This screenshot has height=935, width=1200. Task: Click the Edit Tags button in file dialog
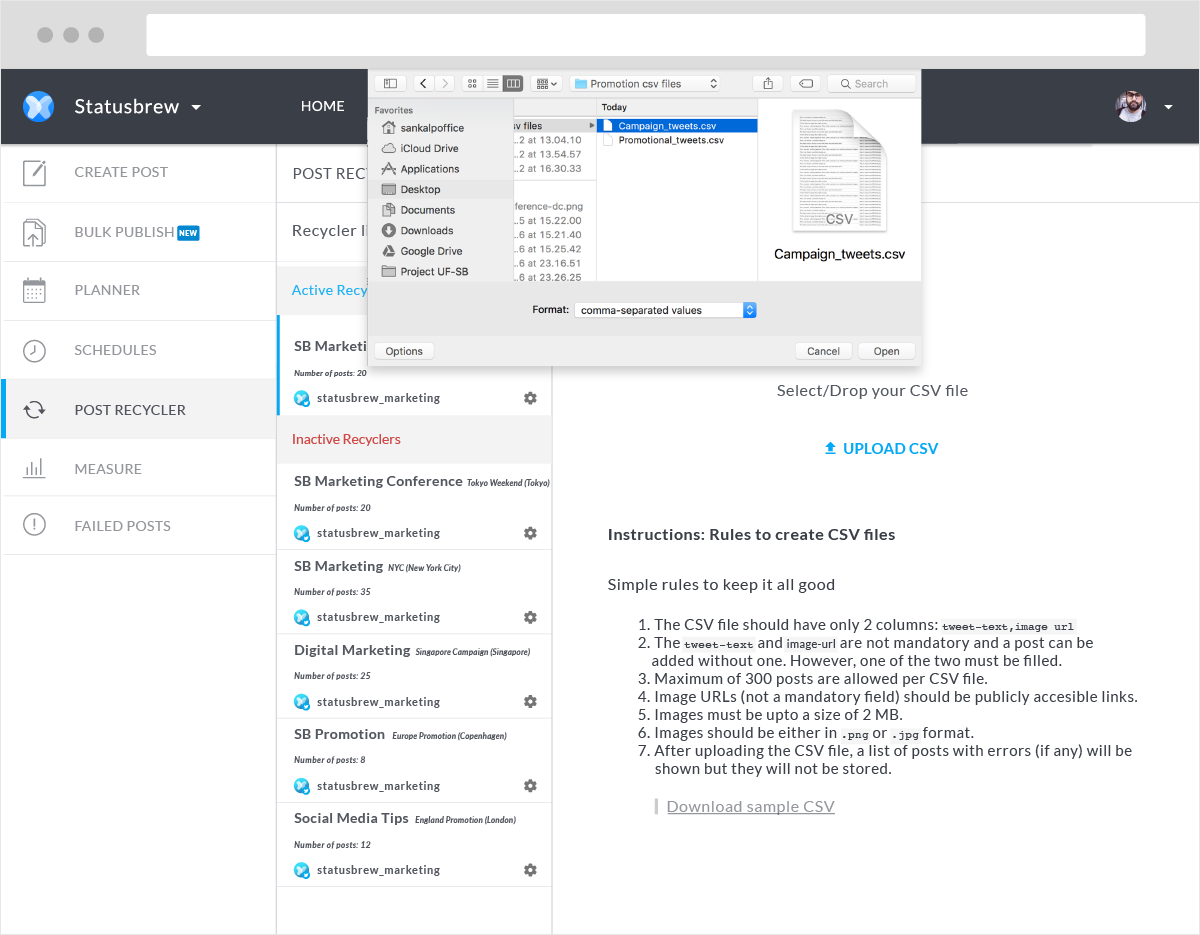806,84
